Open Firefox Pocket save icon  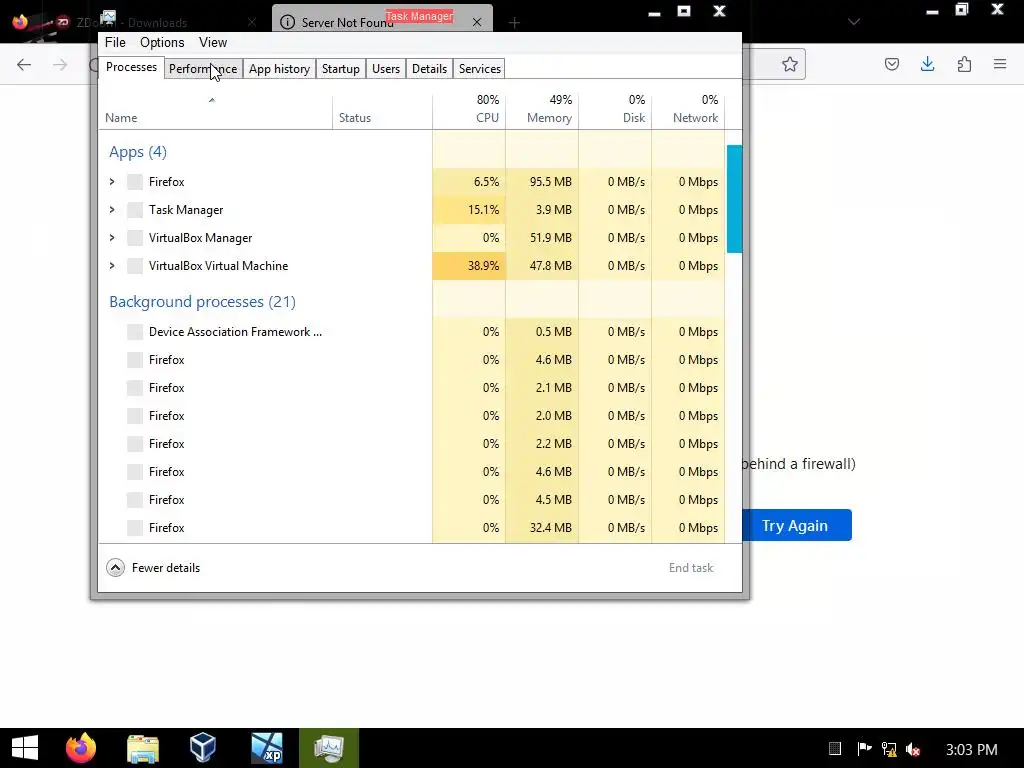point(892,64)
